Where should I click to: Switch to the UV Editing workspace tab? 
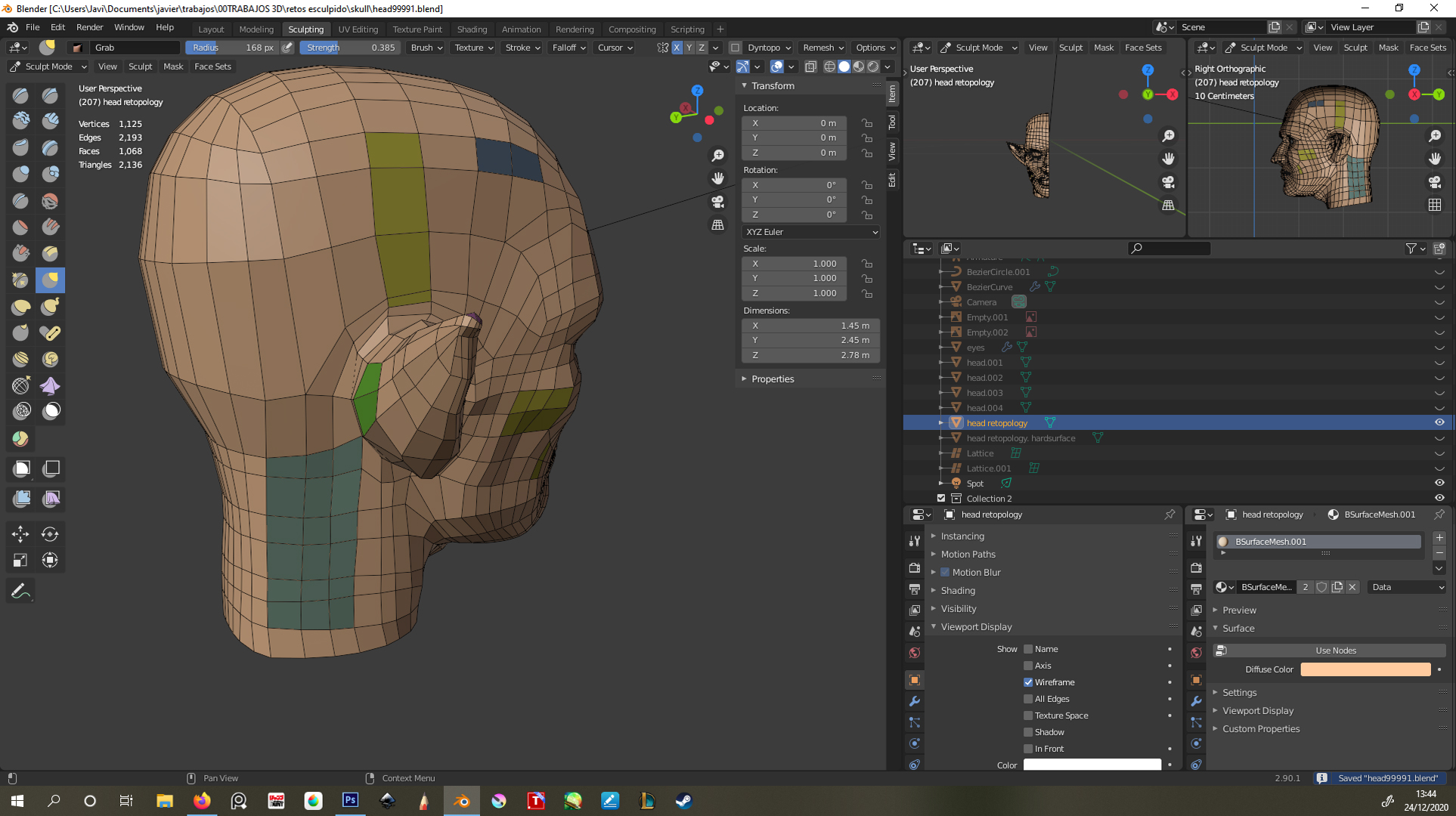point(358,29)
